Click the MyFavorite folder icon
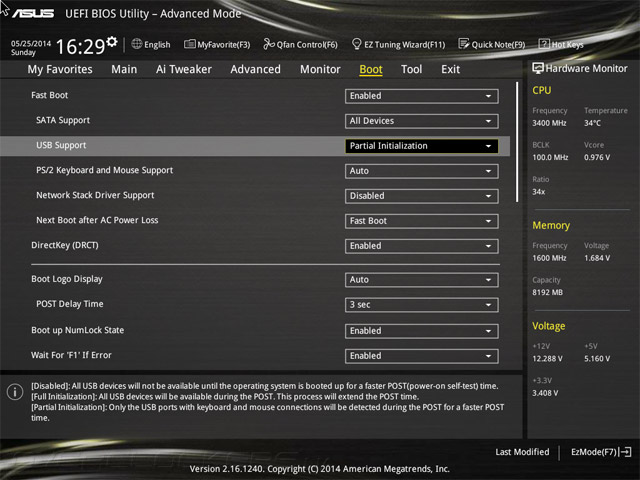The height and width of the screenshot is (480, 640). (189, 44)
